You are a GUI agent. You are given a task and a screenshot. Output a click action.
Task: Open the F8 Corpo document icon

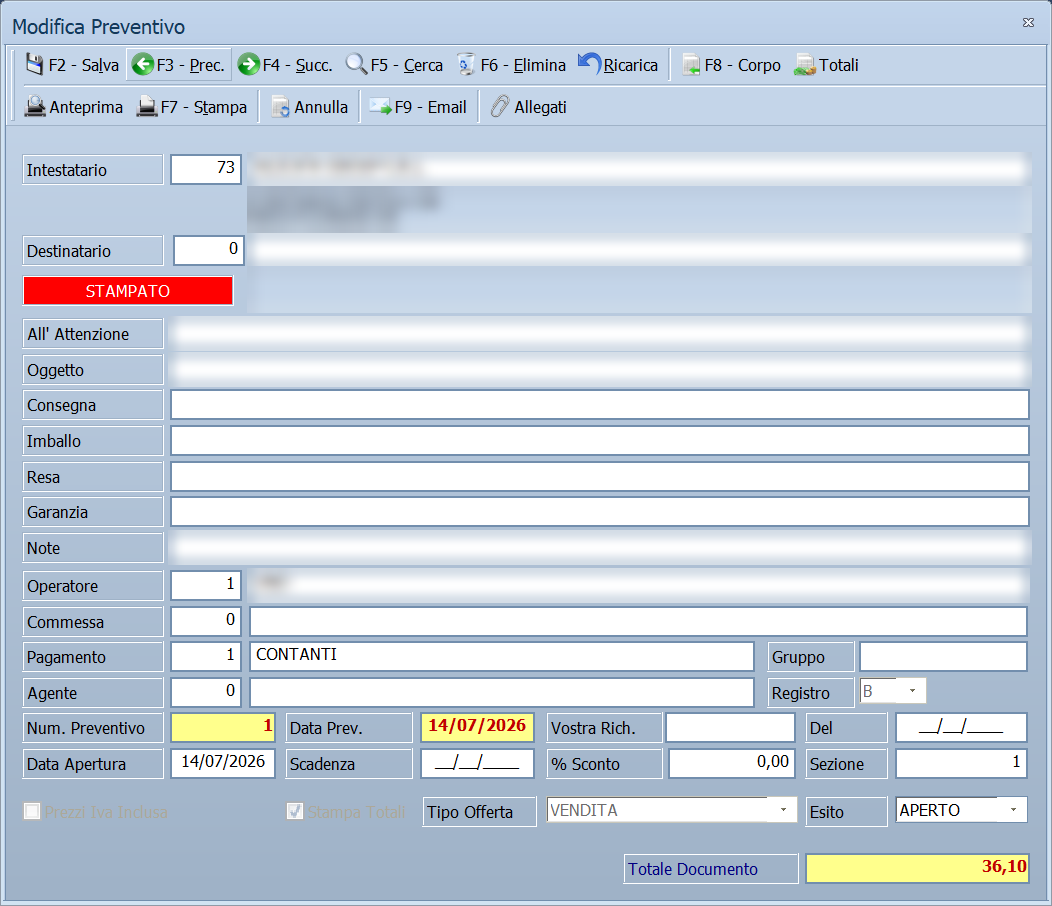tap(692, 65)
